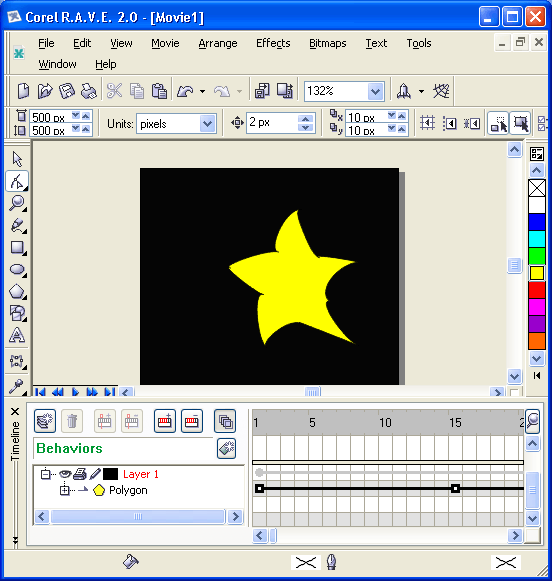
Task: Select the Ellipse tool
Action: pyautogui.click(x=17, y=269)
